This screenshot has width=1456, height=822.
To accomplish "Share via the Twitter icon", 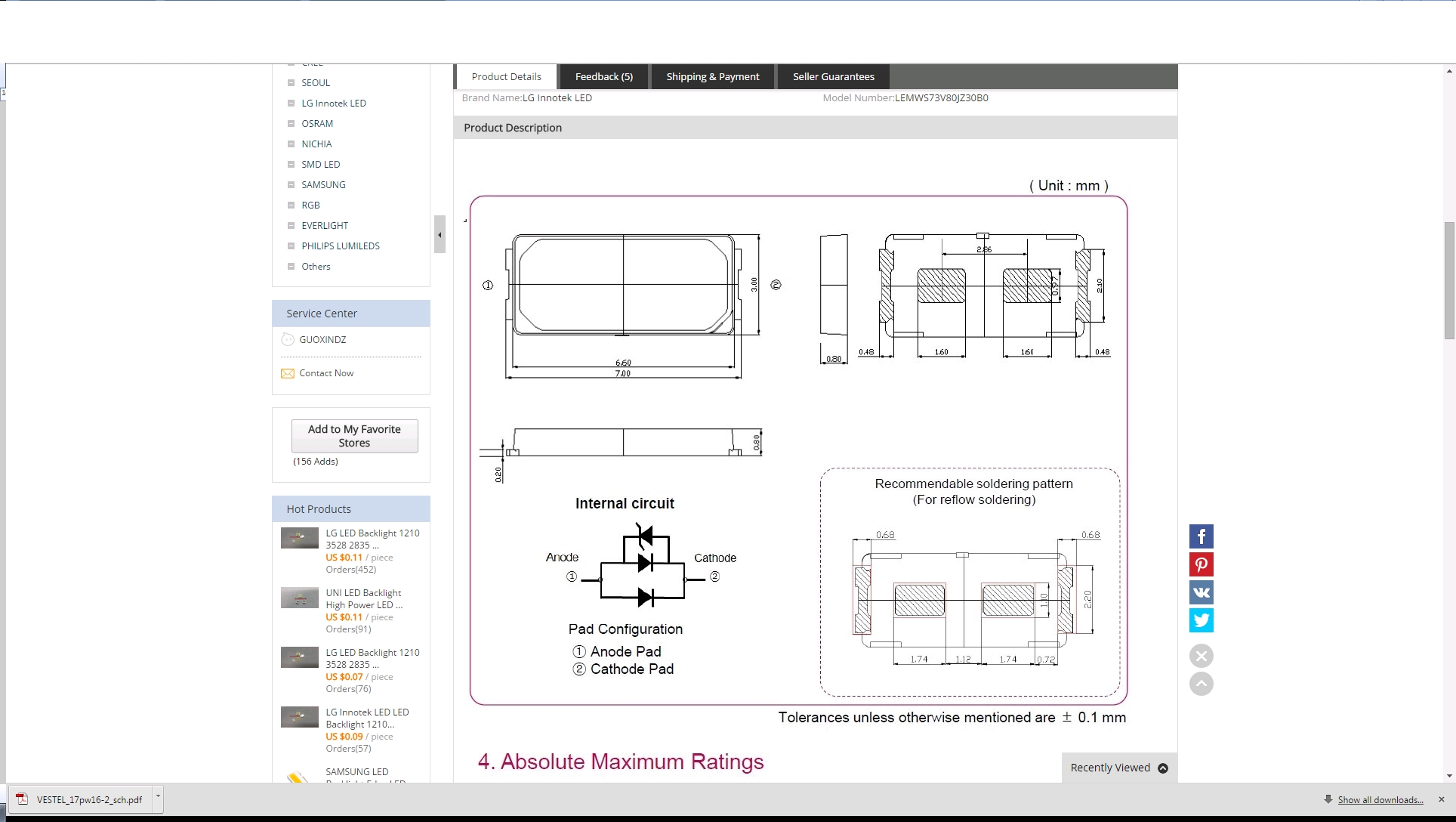I will point(1201,620).
